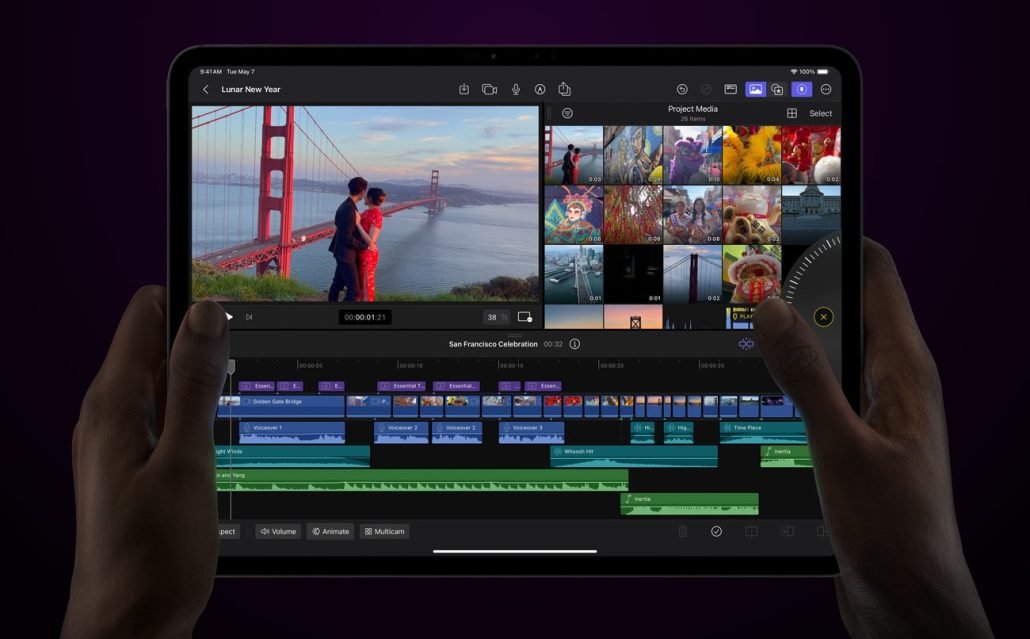Select the Whoosh Hit sound effect clip
The image size is (1030, 639).
[634, 456]
